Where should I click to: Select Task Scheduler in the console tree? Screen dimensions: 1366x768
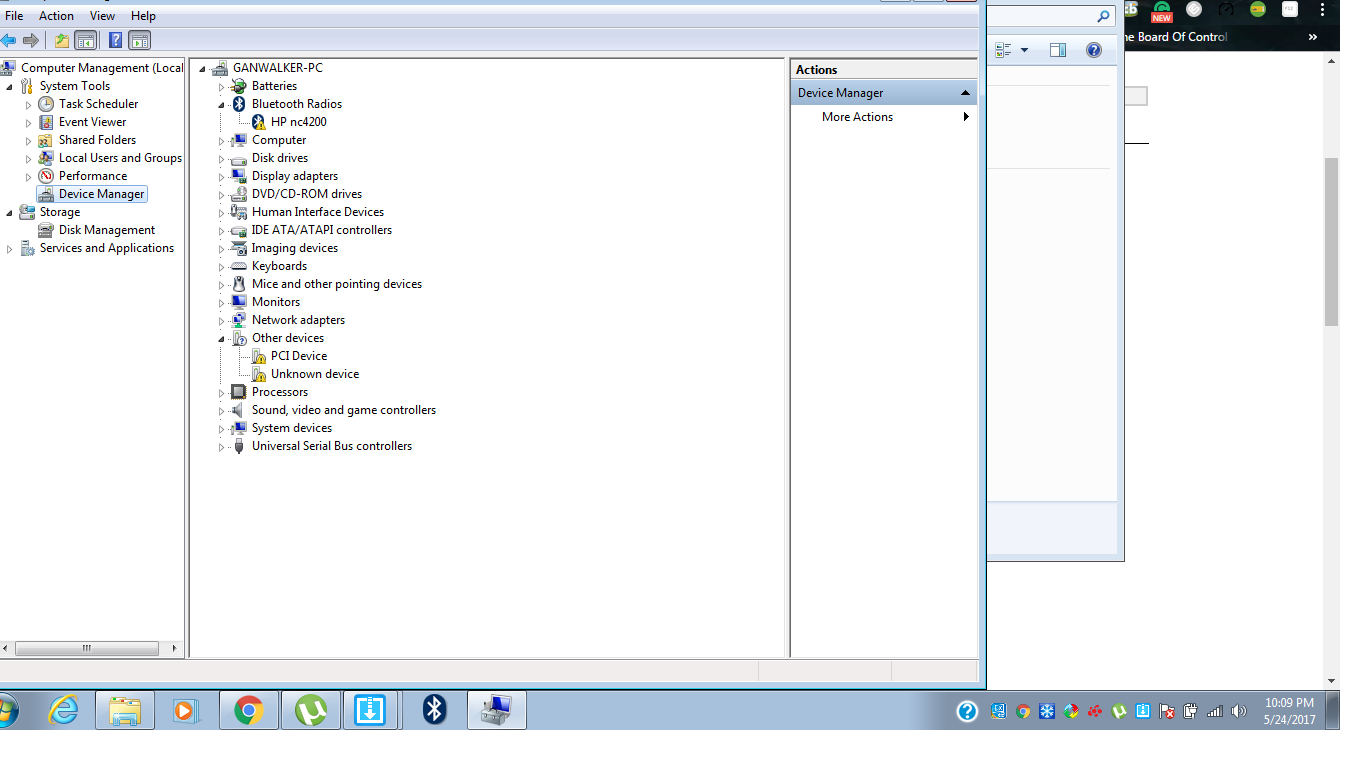coord(98,104)
